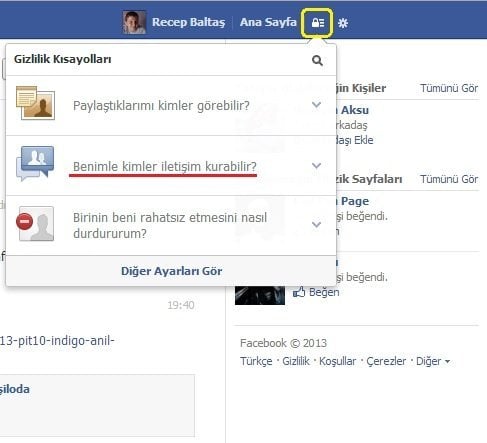Expand 'Benimle kimler iletişim kurabilir?' chevron

click(316, 165)
